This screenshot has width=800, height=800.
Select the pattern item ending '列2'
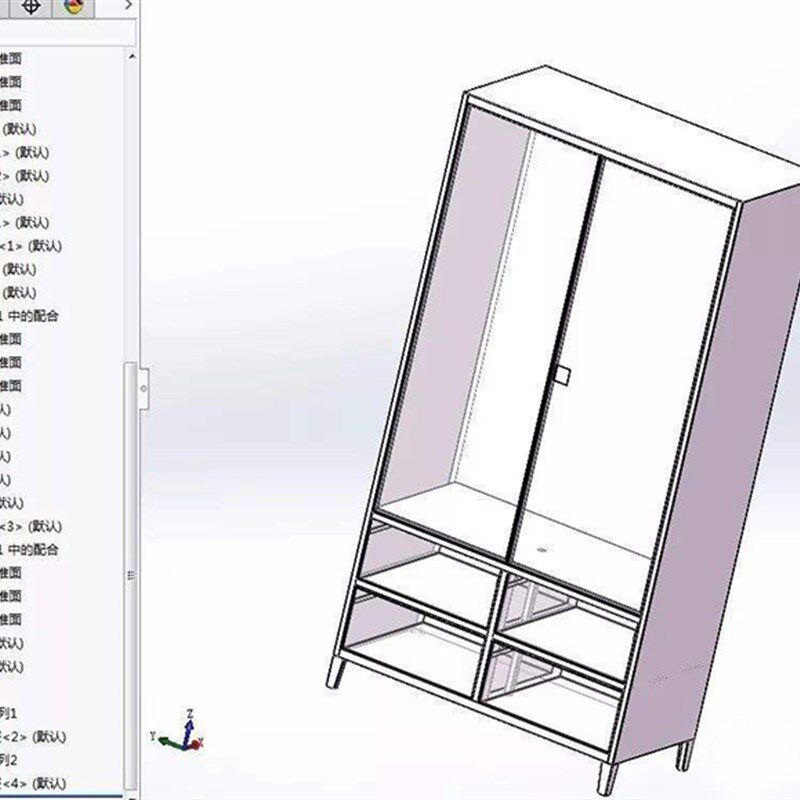coord(9,760)
